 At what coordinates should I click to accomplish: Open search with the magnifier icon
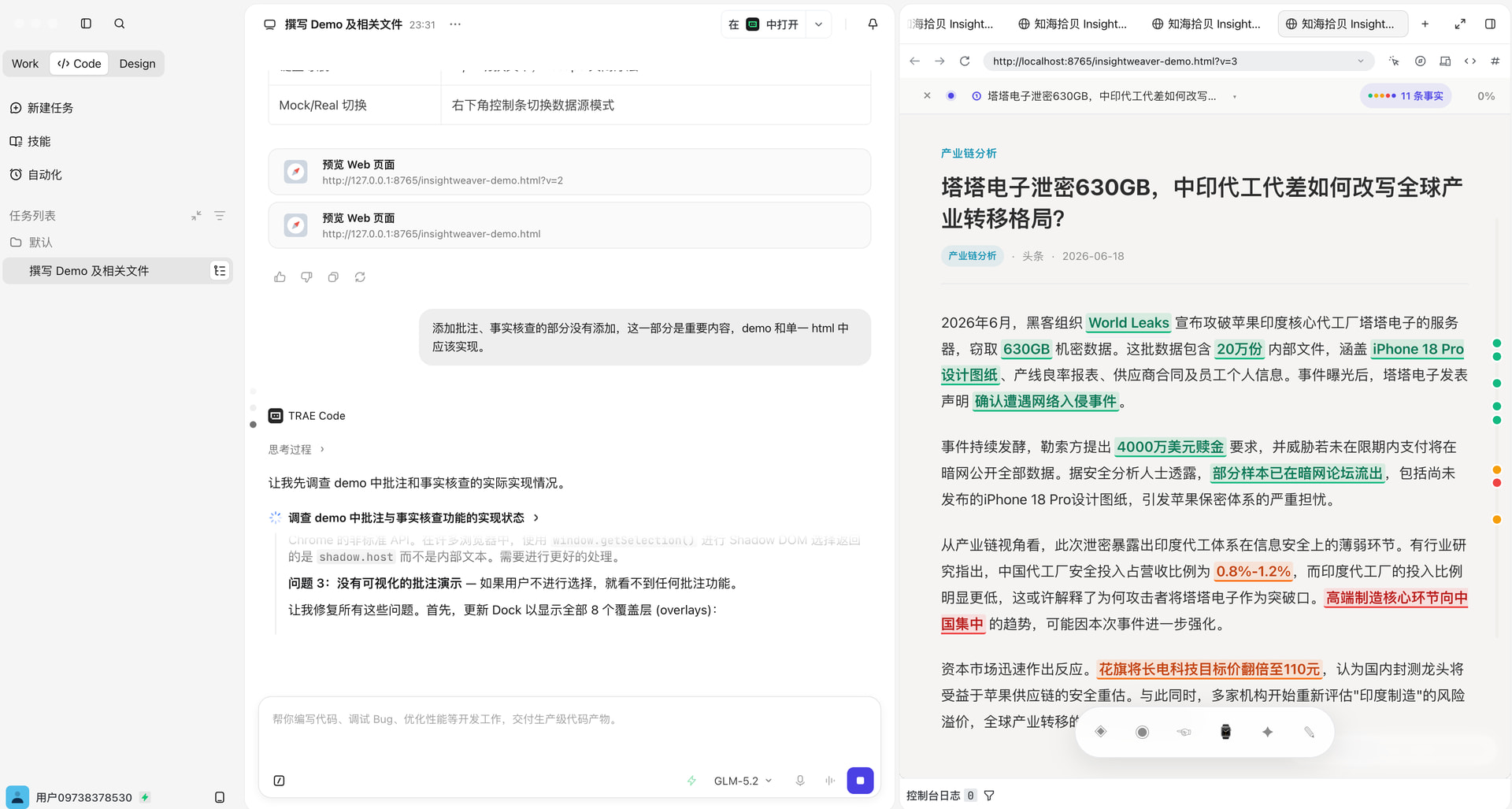click(120, 24)
